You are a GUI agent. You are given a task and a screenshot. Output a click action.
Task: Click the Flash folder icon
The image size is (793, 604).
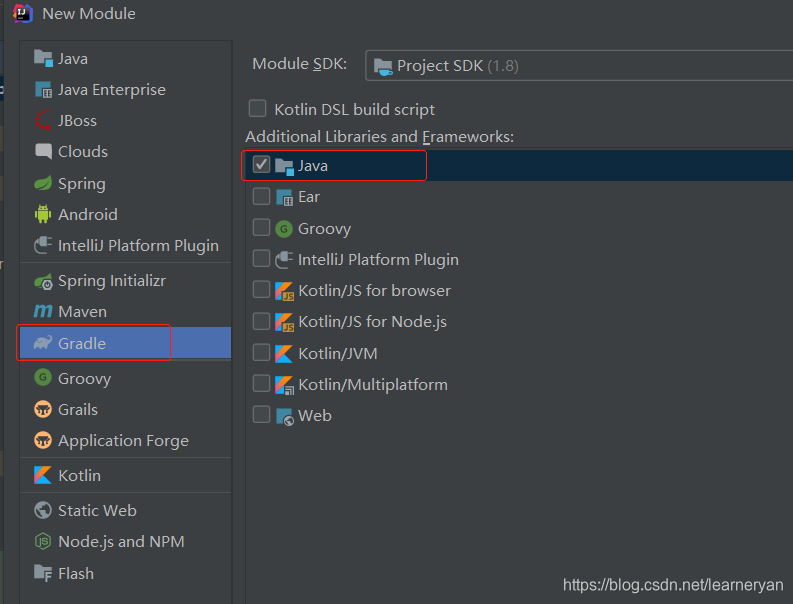(43, 573)
